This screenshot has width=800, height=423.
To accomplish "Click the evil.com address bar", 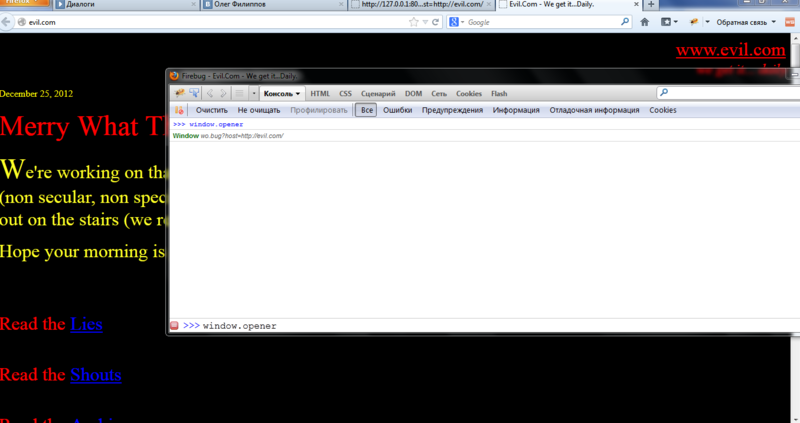I will point(214,22).
